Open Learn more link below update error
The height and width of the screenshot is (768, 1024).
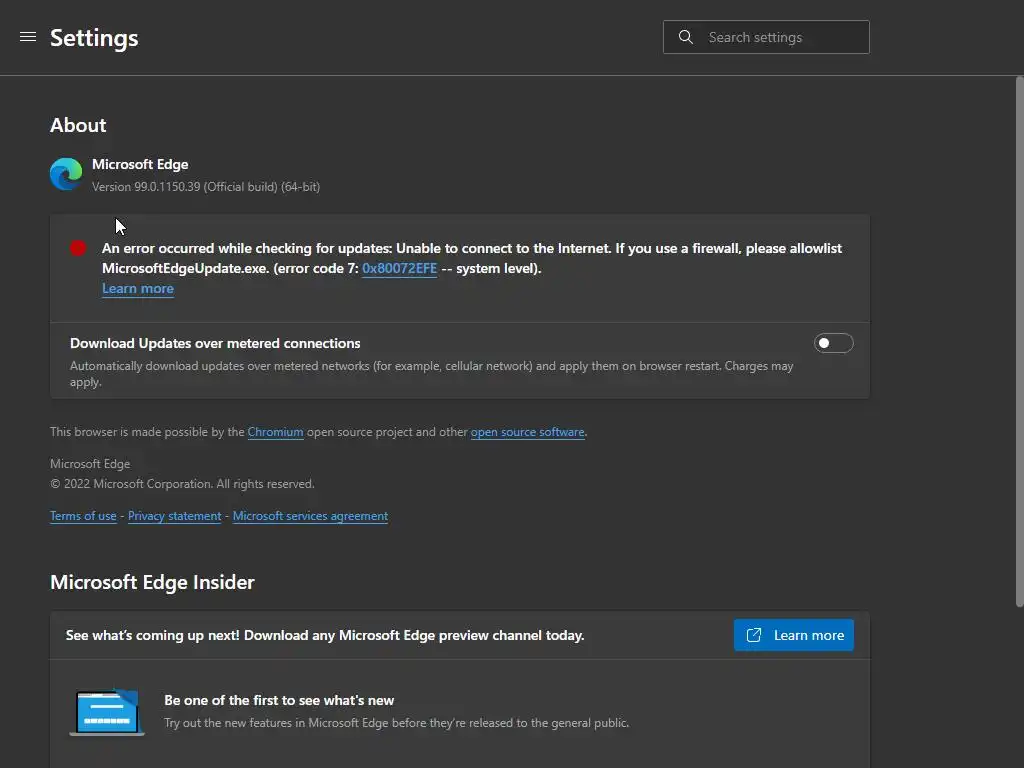coord(138,288)
